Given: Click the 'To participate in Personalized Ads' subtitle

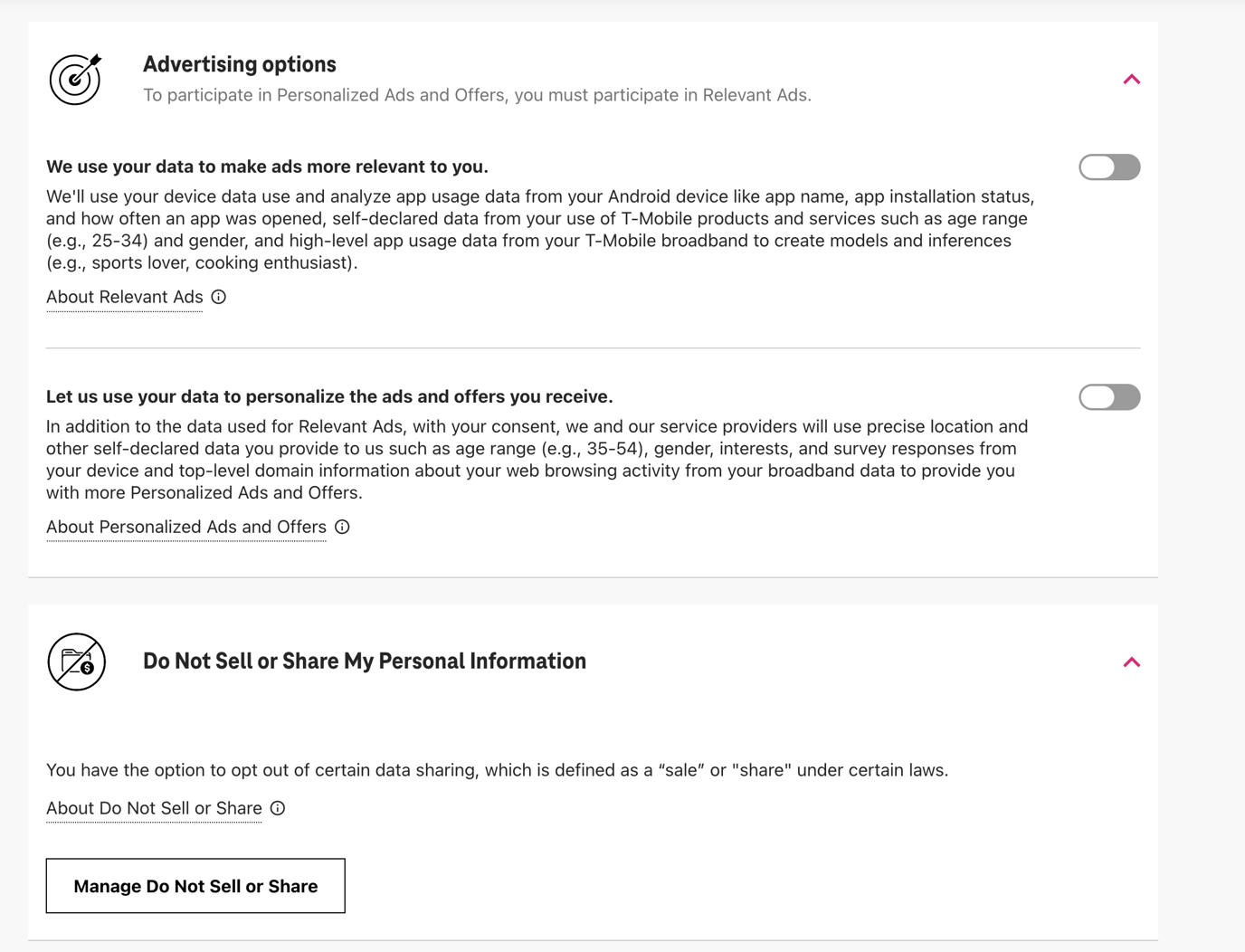Looking at the screenshot, I should [477, 95].
